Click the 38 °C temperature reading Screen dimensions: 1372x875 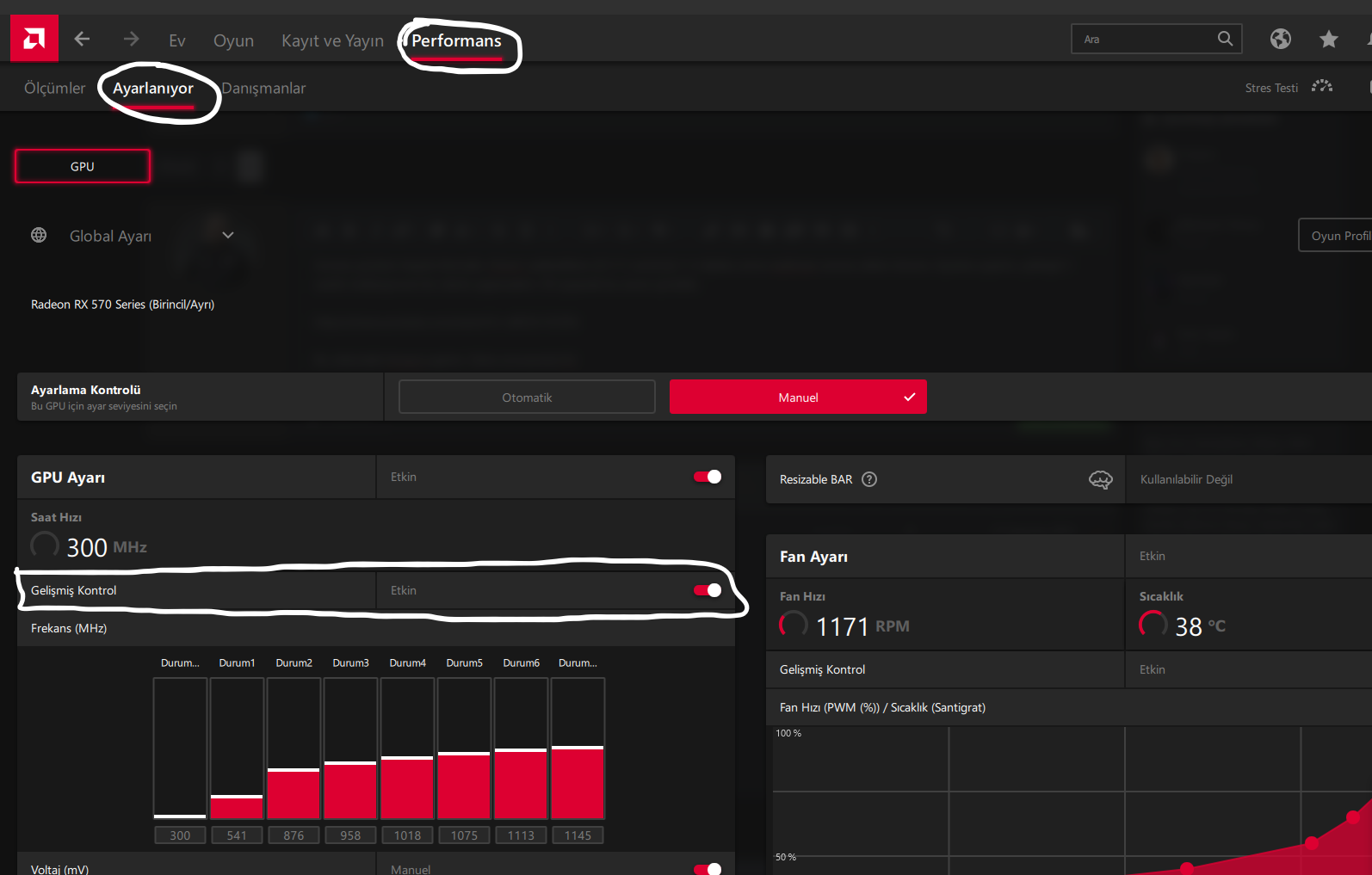coord(1201,626)
